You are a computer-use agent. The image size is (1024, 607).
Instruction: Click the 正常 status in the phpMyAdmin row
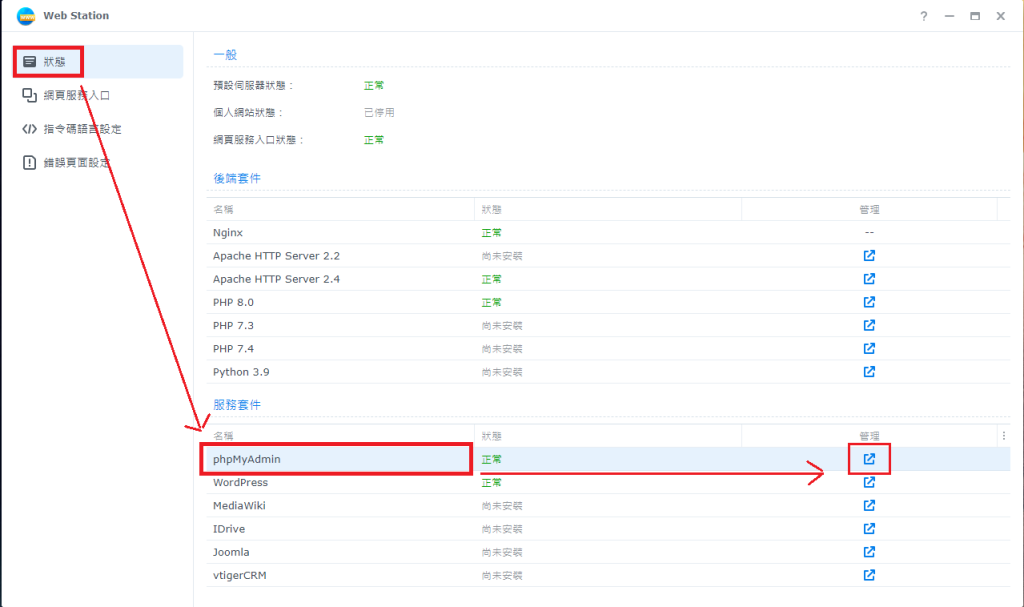point(492,459)
